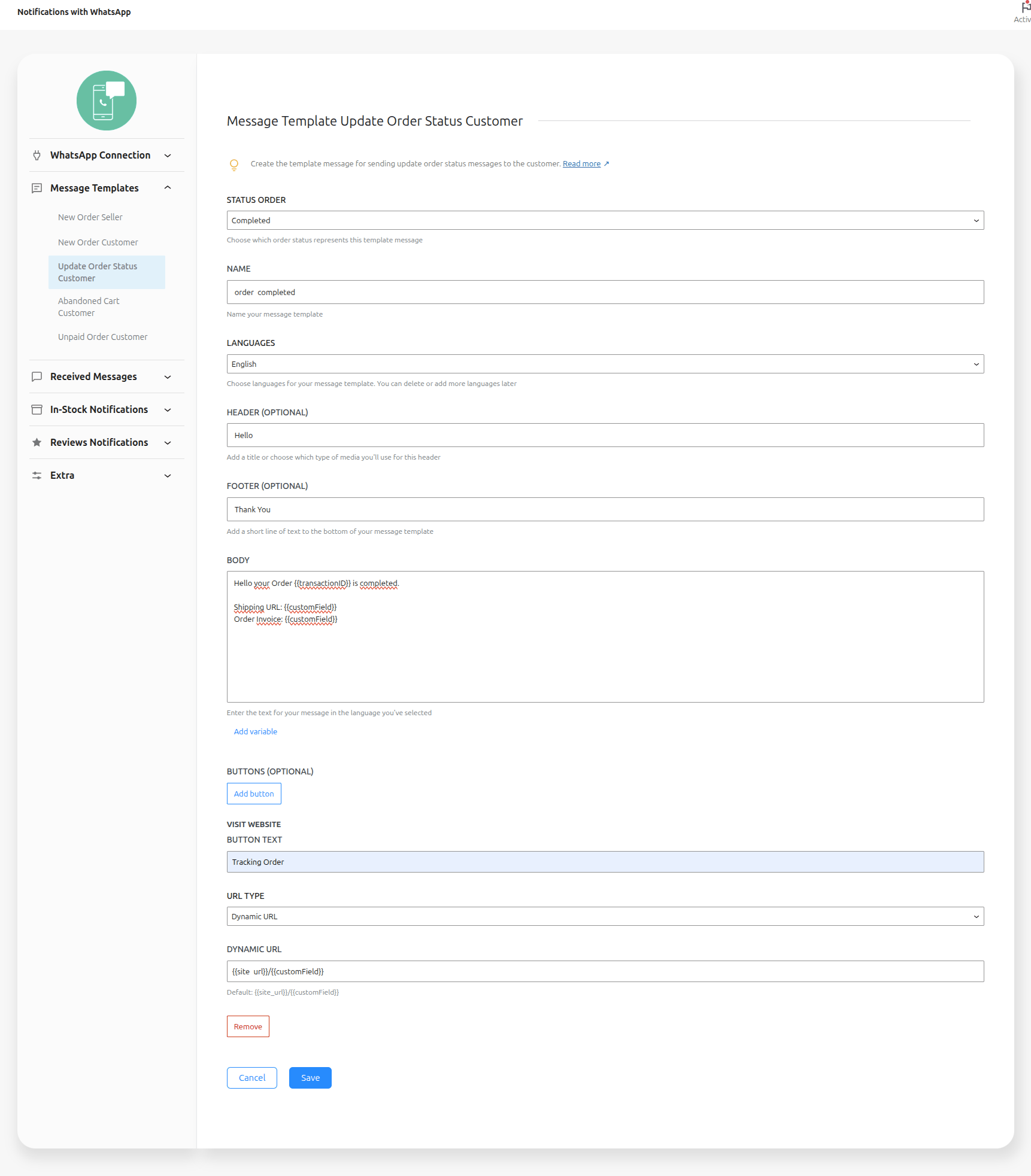Select Unpaid Order Customer menu item
Screen dimensions: 1031x1176
[102, 337]
